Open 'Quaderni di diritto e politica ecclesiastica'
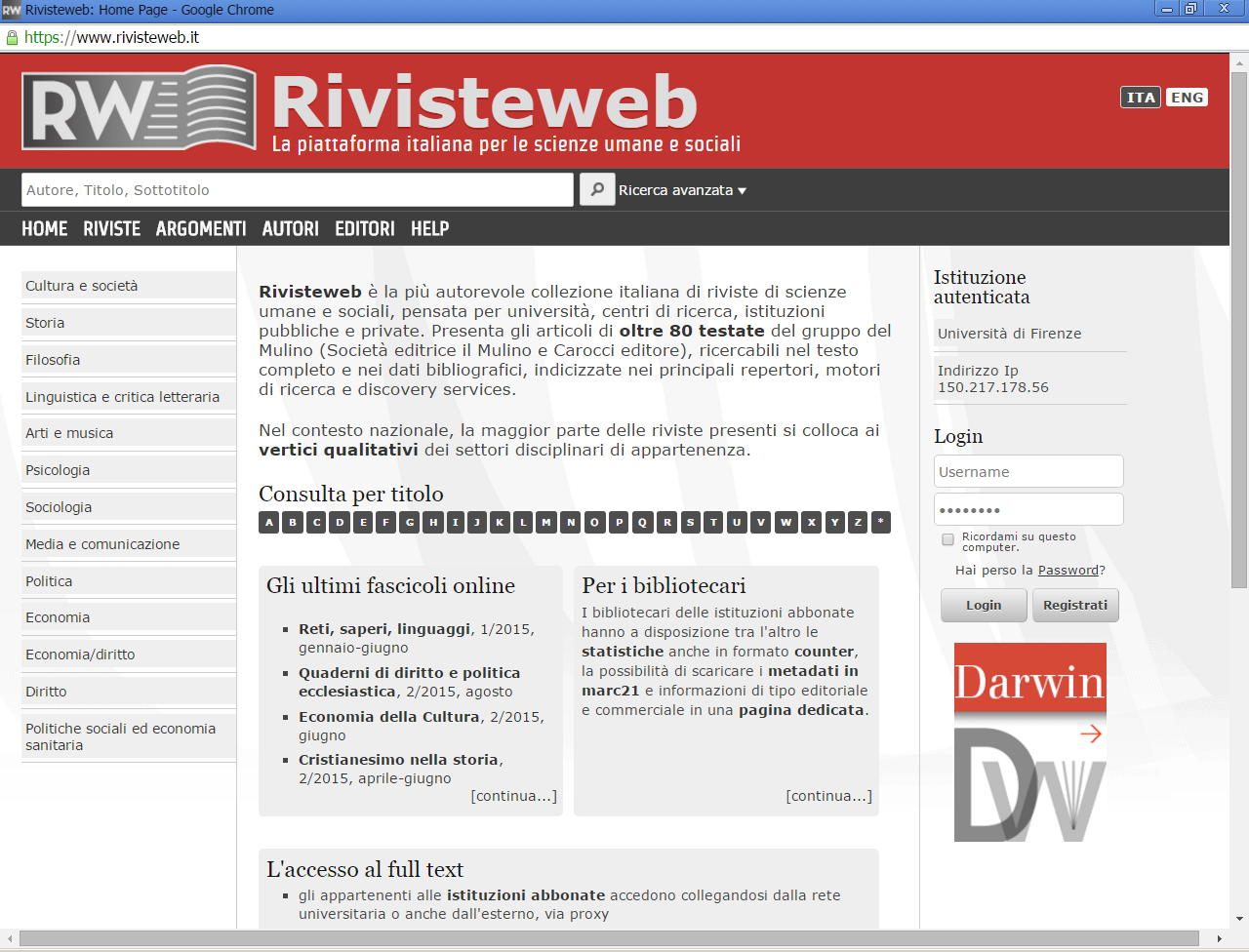Image resolution: width=1249 pixels, height=952 pixels. point(409,682)
